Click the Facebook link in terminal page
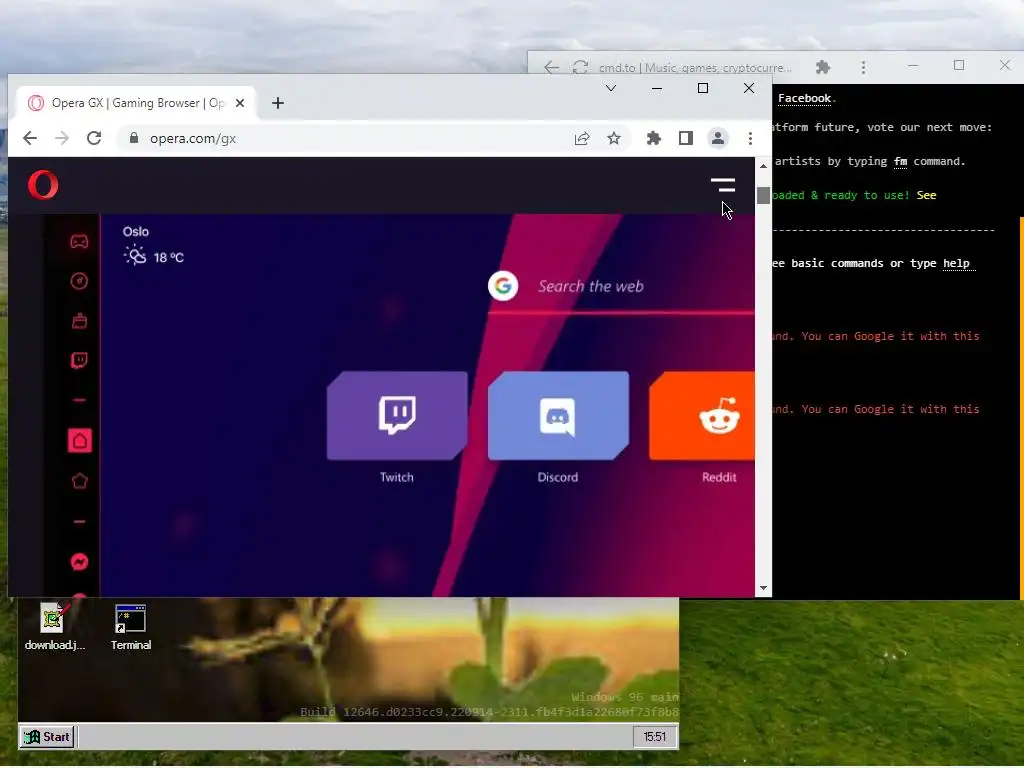The image size is (1024, 768). click(x=805, y=99)
